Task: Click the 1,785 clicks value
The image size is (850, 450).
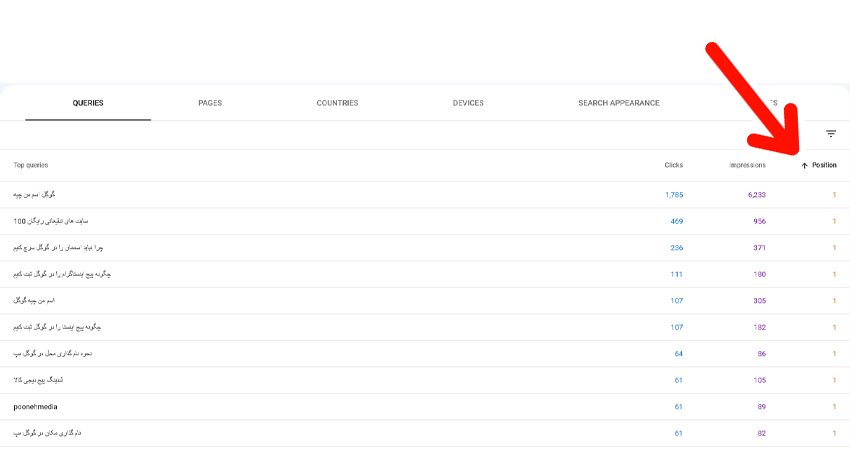Action: [674, 195]
